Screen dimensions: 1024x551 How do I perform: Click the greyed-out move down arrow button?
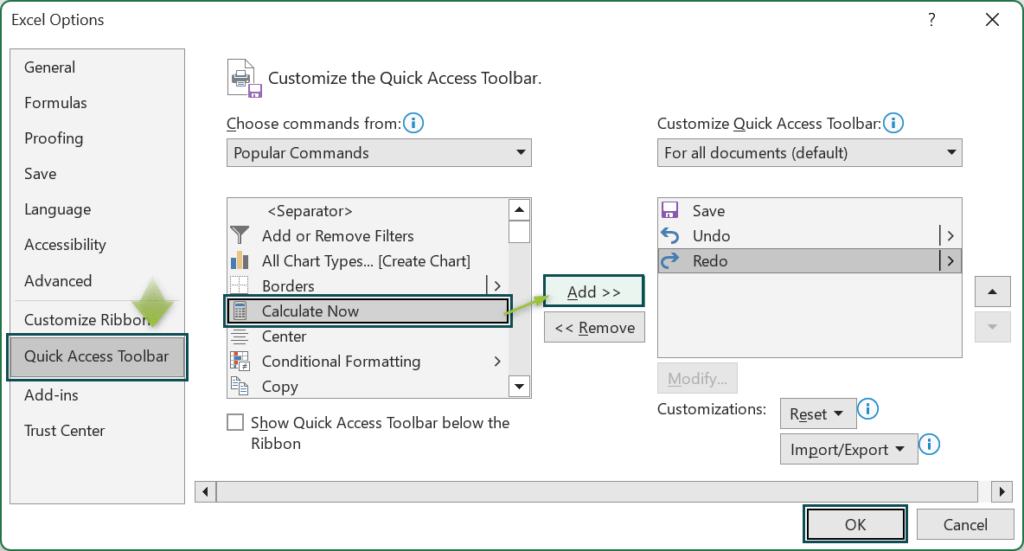tap(993, 327)
